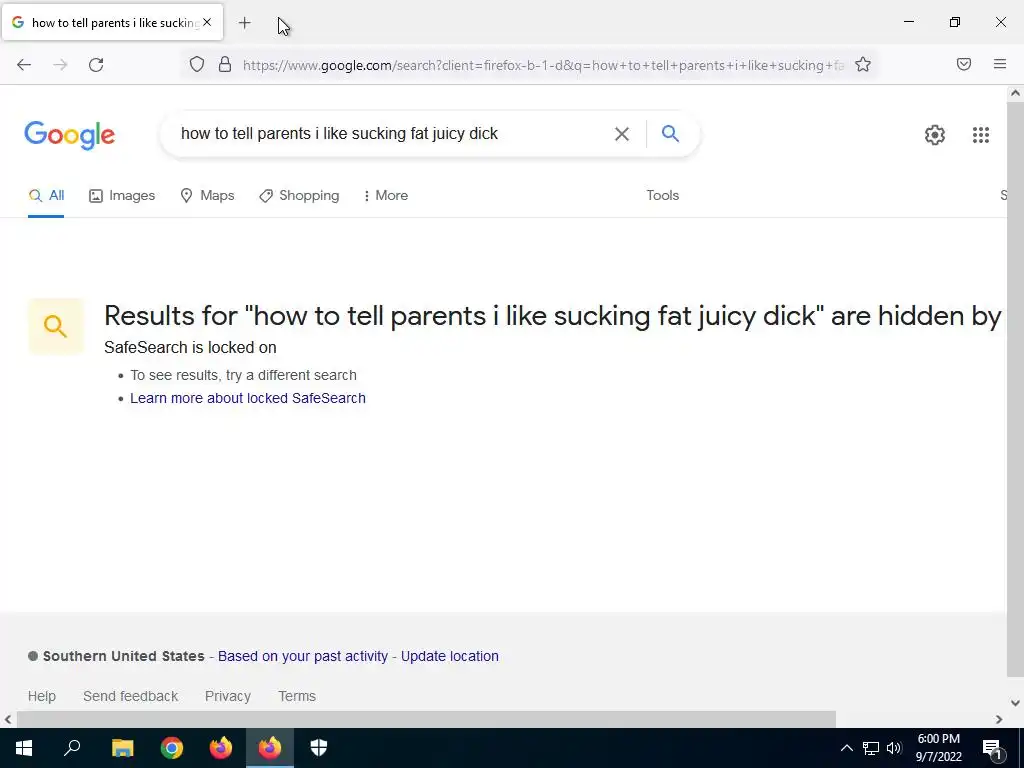1024x768 pixels.
Task: Click the network status tray icon
Action: click(x=871, y=748)
